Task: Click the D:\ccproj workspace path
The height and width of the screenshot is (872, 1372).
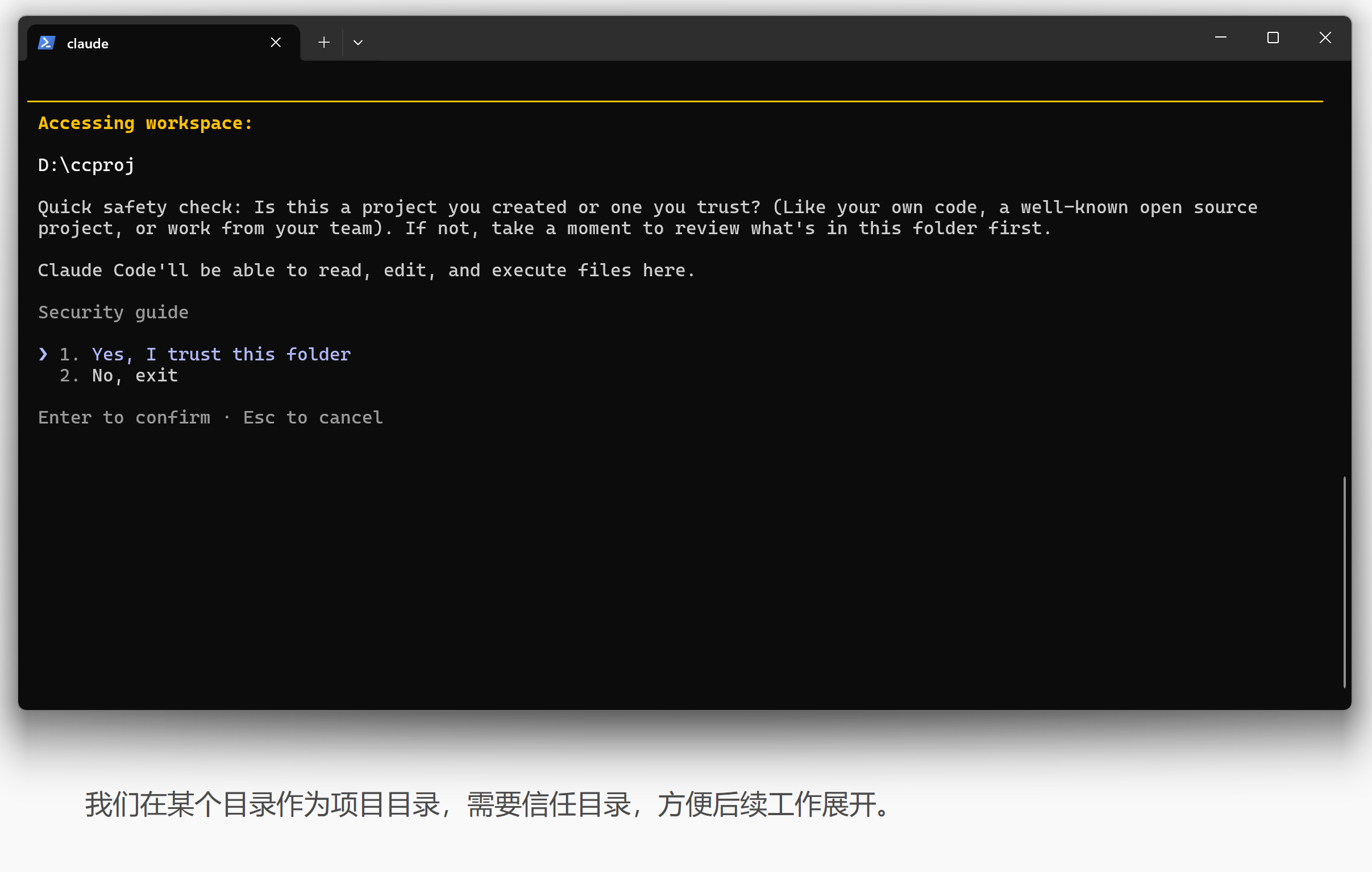Action: (x=86, y=165)
